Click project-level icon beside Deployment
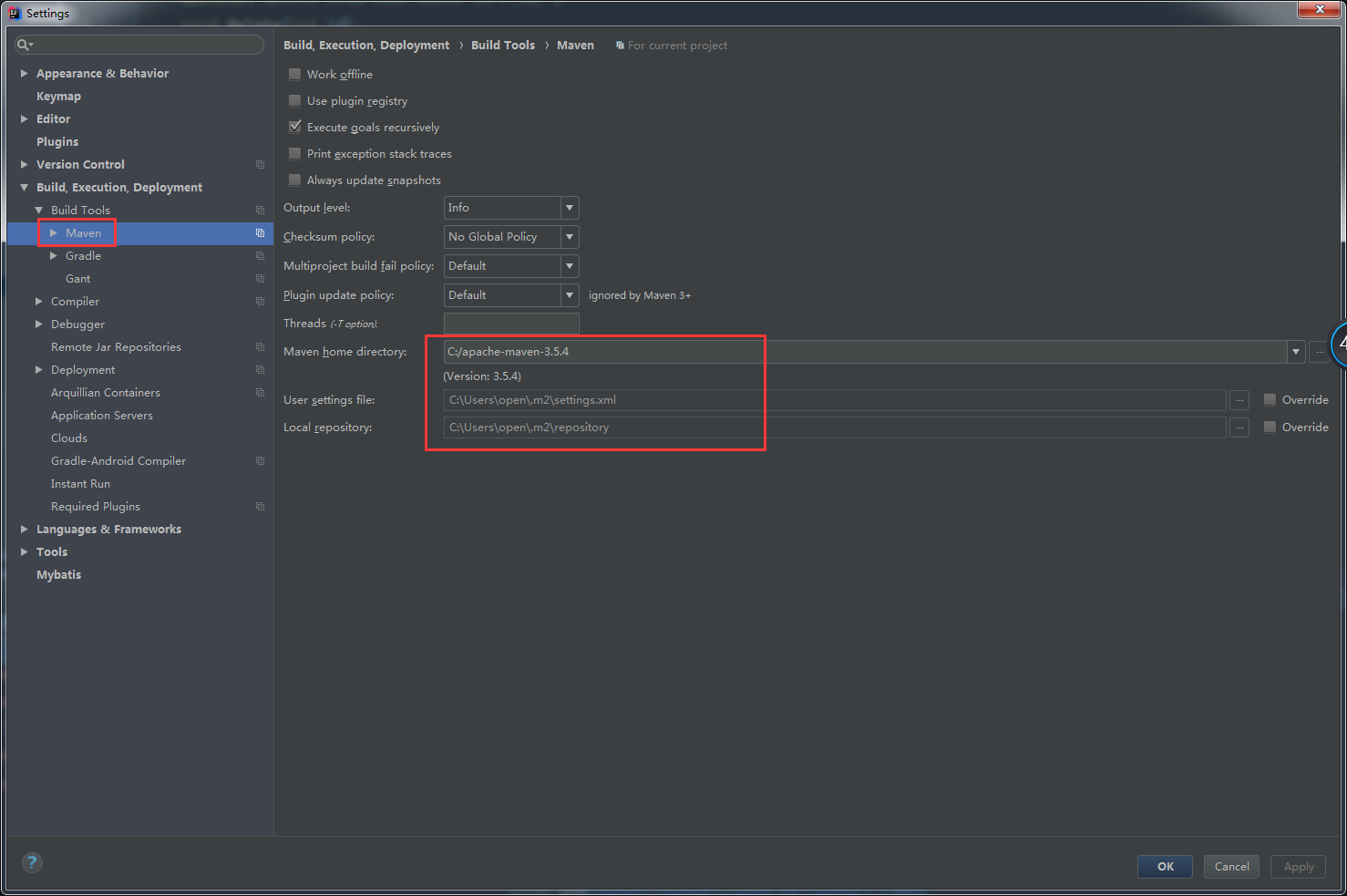Screen dimensions: 1347x896 pyautogui.click(x=260, y=370)
